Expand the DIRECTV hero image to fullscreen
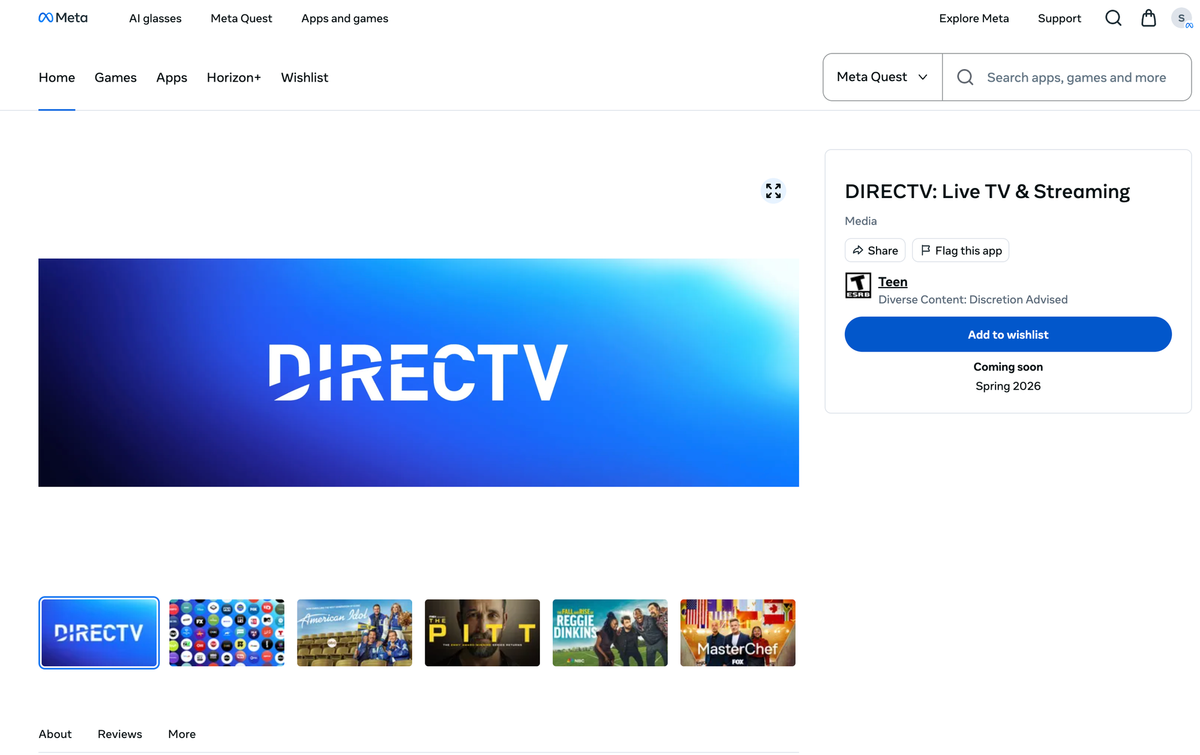The width and height of the screenshot is (1200, 755). tap(773, 190)
